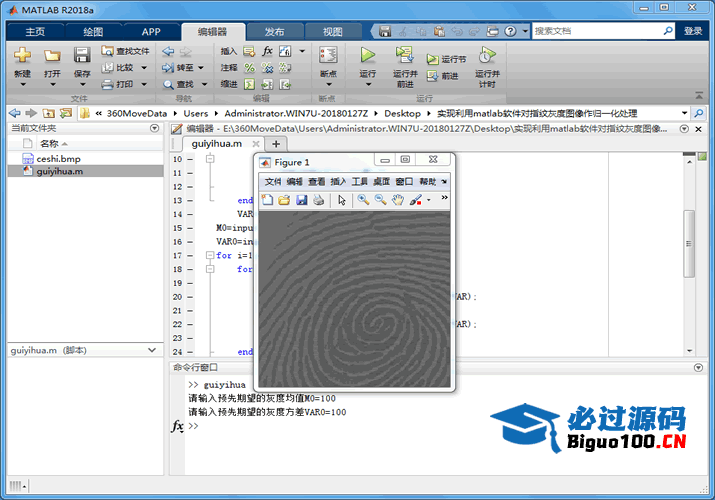Screen dimensions: 715x500
Task: Select the zoom in tool in Figure 1
Action: [x=363, y=200]
